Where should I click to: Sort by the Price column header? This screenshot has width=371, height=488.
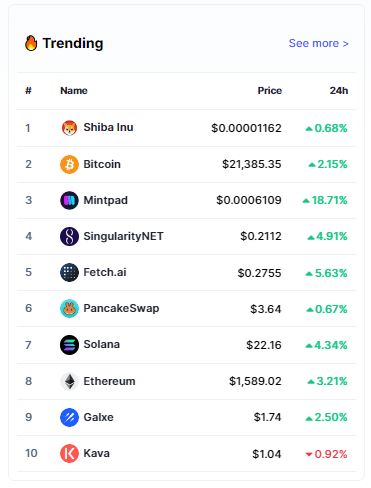pos(270,91)
